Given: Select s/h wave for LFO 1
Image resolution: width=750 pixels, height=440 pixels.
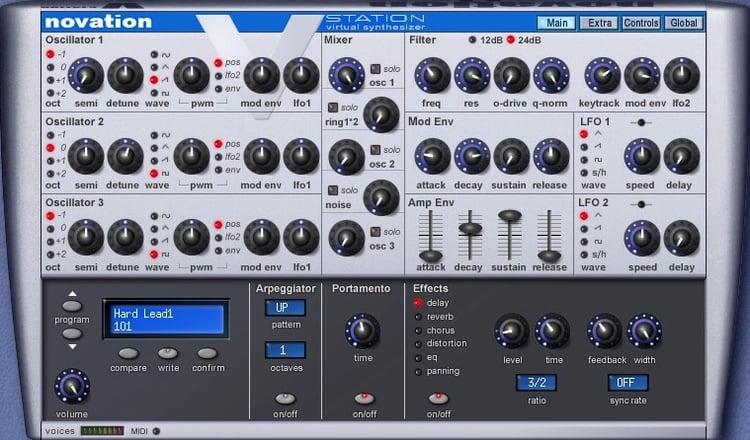Looking at the screenshot, I should pyautogui.click(x=584, y=173).
